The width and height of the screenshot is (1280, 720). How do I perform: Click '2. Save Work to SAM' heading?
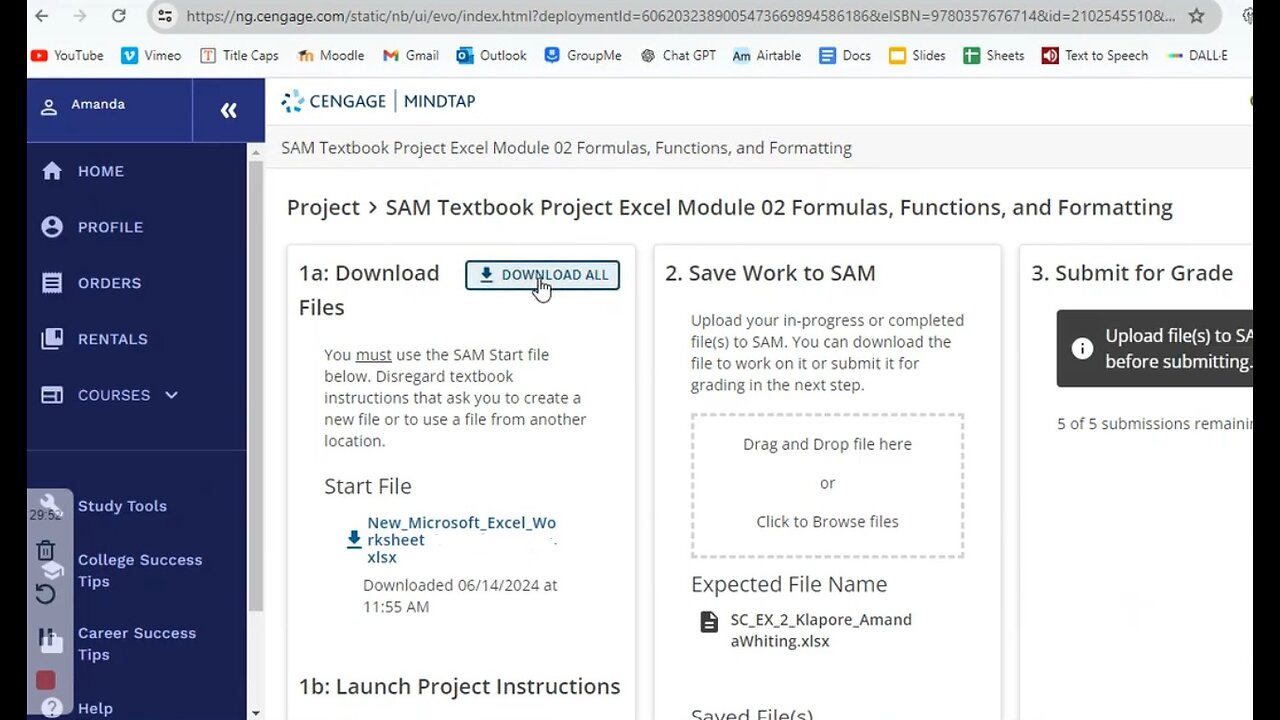(770, 273)
